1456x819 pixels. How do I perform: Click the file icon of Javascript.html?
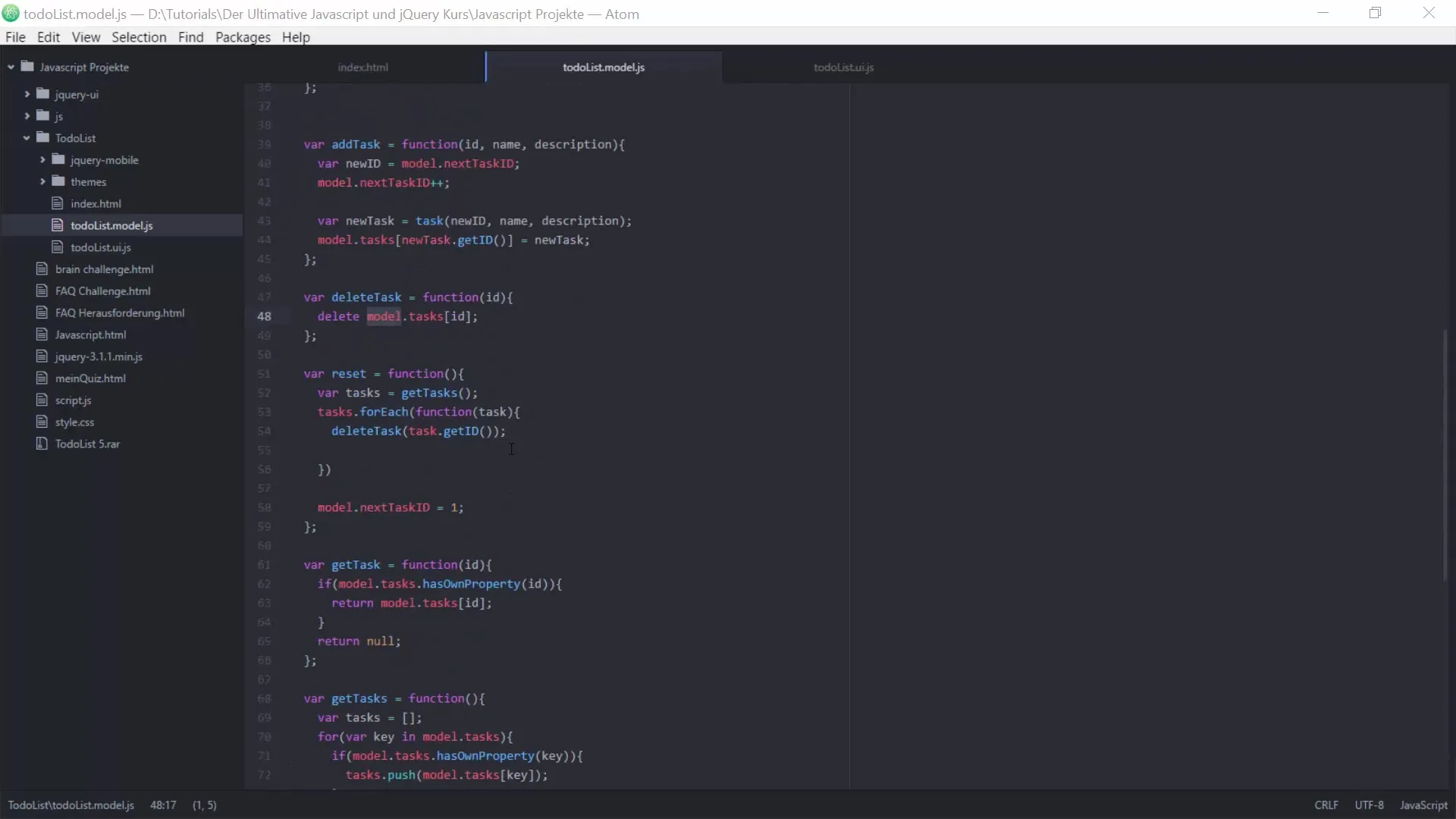tap(42, 334)
